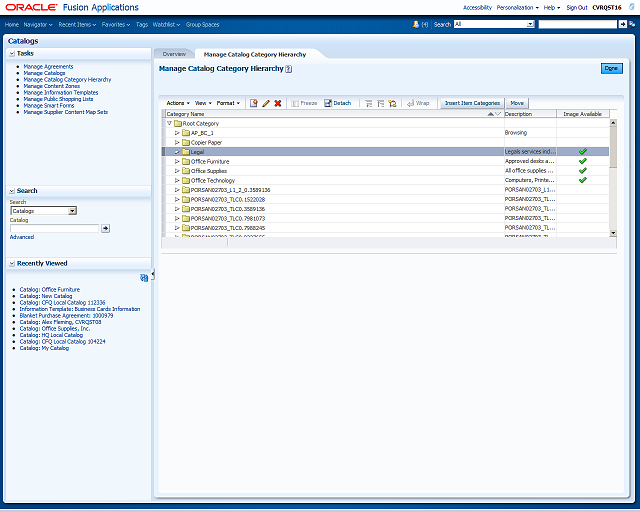Screen dimensions: 640x512
Task: Open the global Search All dropdown
Action: coord(530,24)
